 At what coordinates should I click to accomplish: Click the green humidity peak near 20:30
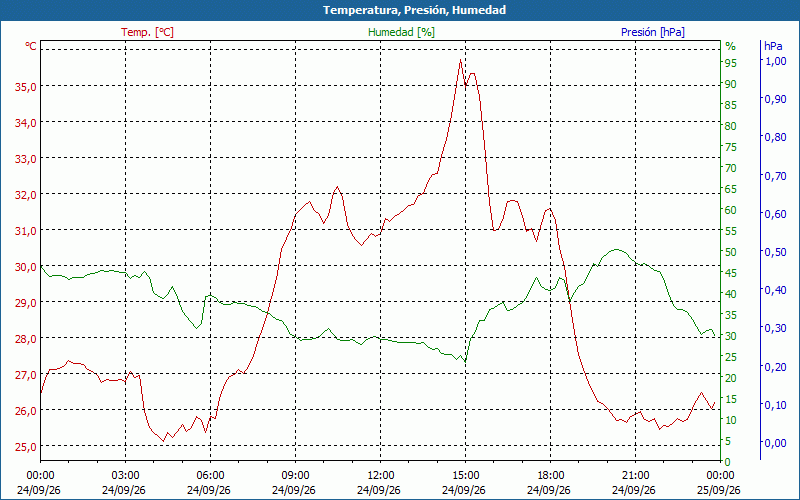pyautogui.click(x=616, y=249)
